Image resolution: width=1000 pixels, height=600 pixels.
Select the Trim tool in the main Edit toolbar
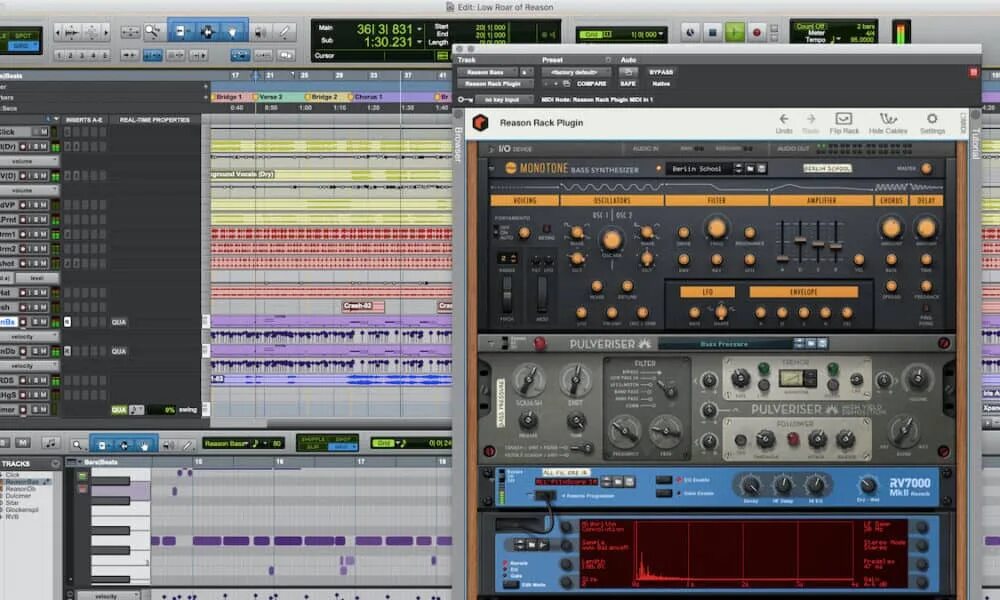(181, 31)
